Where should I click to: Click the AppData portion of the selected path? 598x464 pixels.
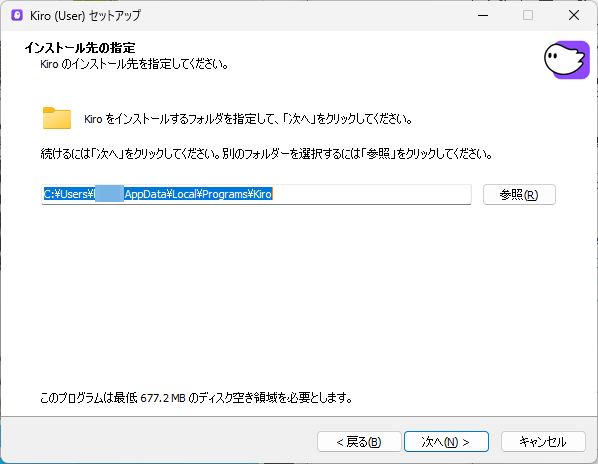click(146, 194)
